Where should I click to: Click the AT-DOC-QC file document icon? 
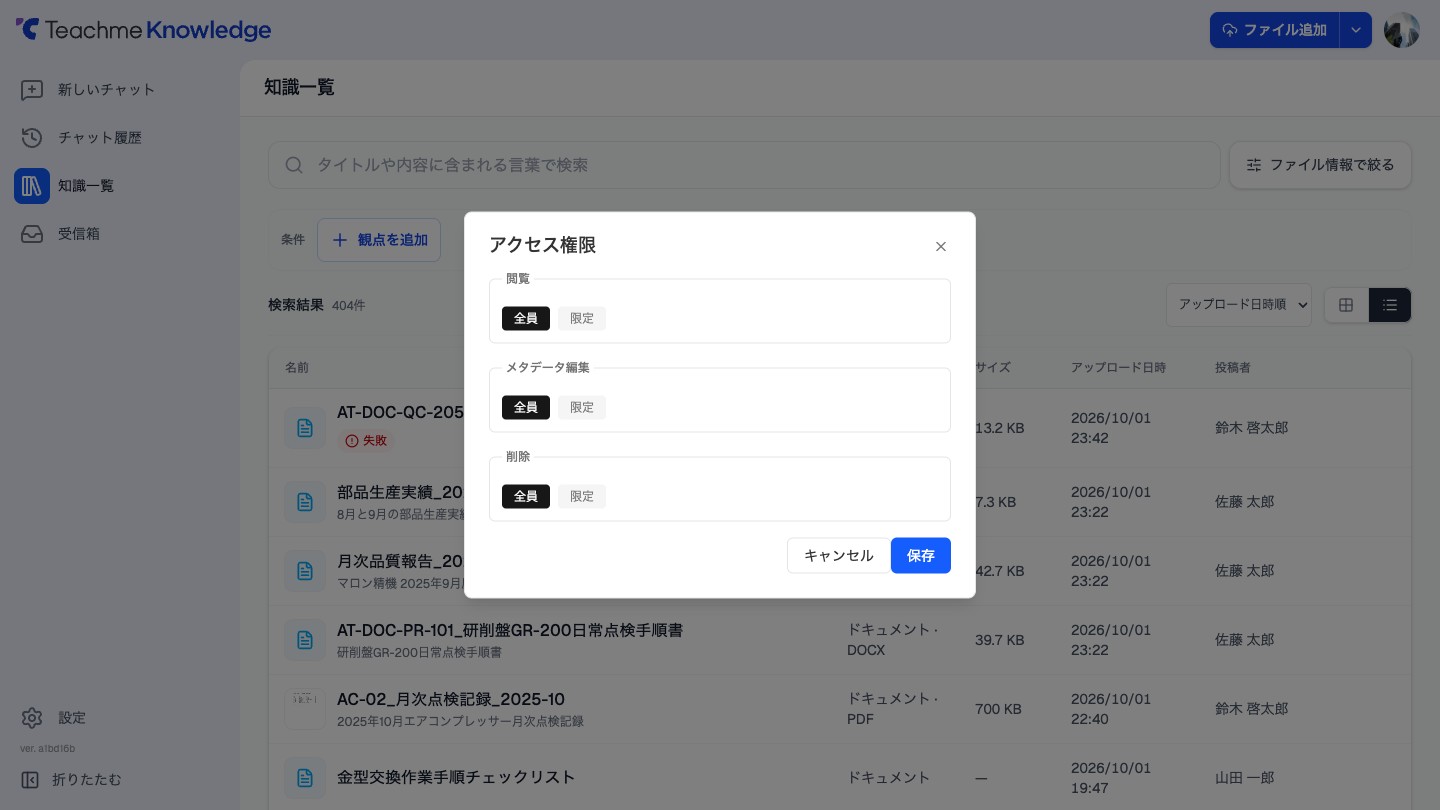[305, 428]
